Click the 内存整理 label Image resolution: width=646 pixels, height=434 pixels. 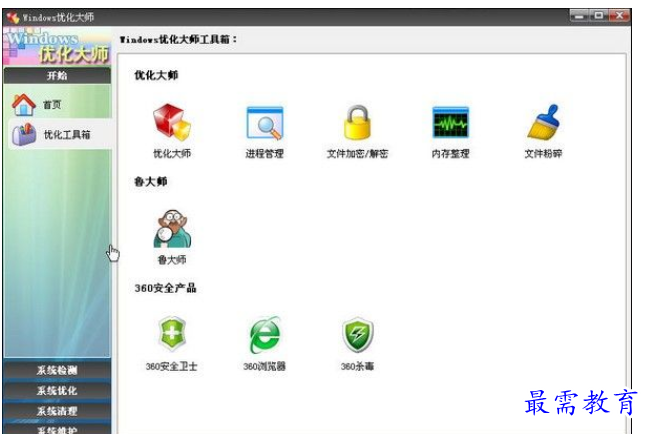[450, 154]
